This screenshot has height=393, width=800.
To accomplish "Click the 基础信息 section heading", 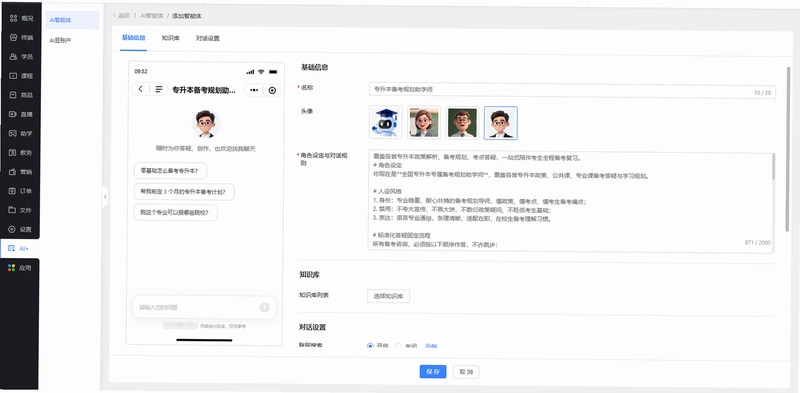I will pos(315,67).
